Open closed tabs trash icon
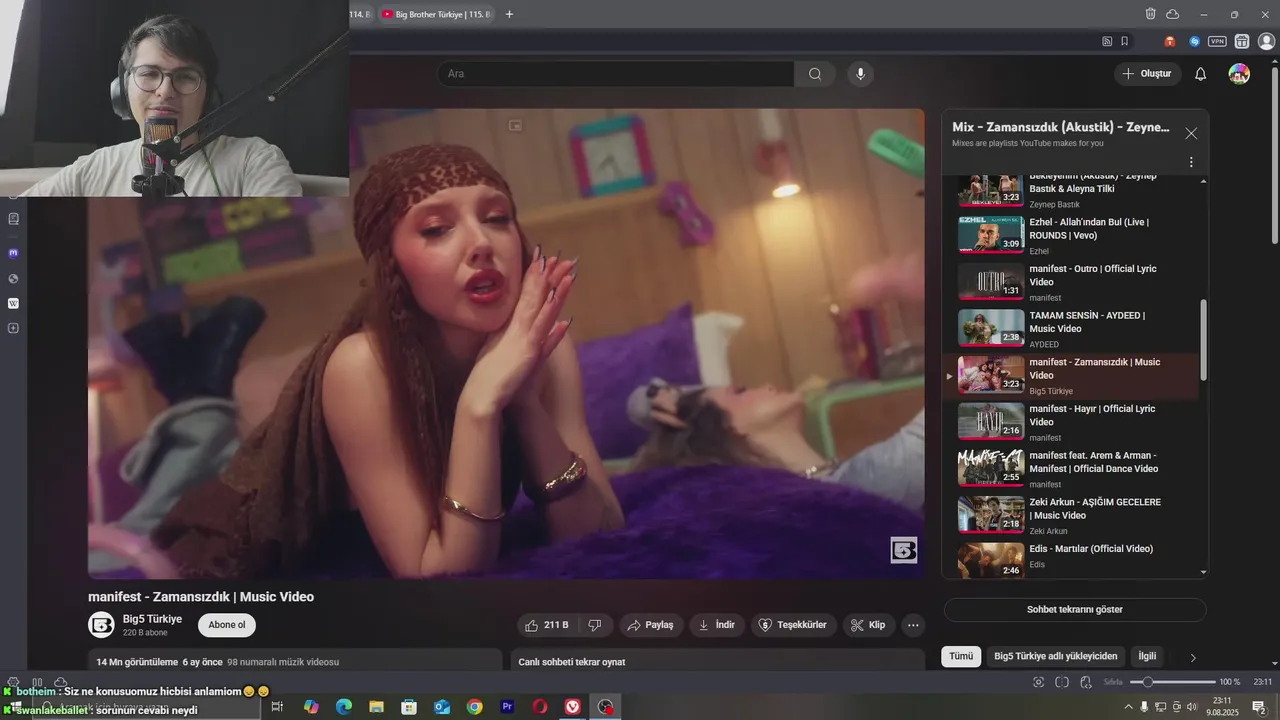The image size is (1280, 720). click(x=1150, y=14)
